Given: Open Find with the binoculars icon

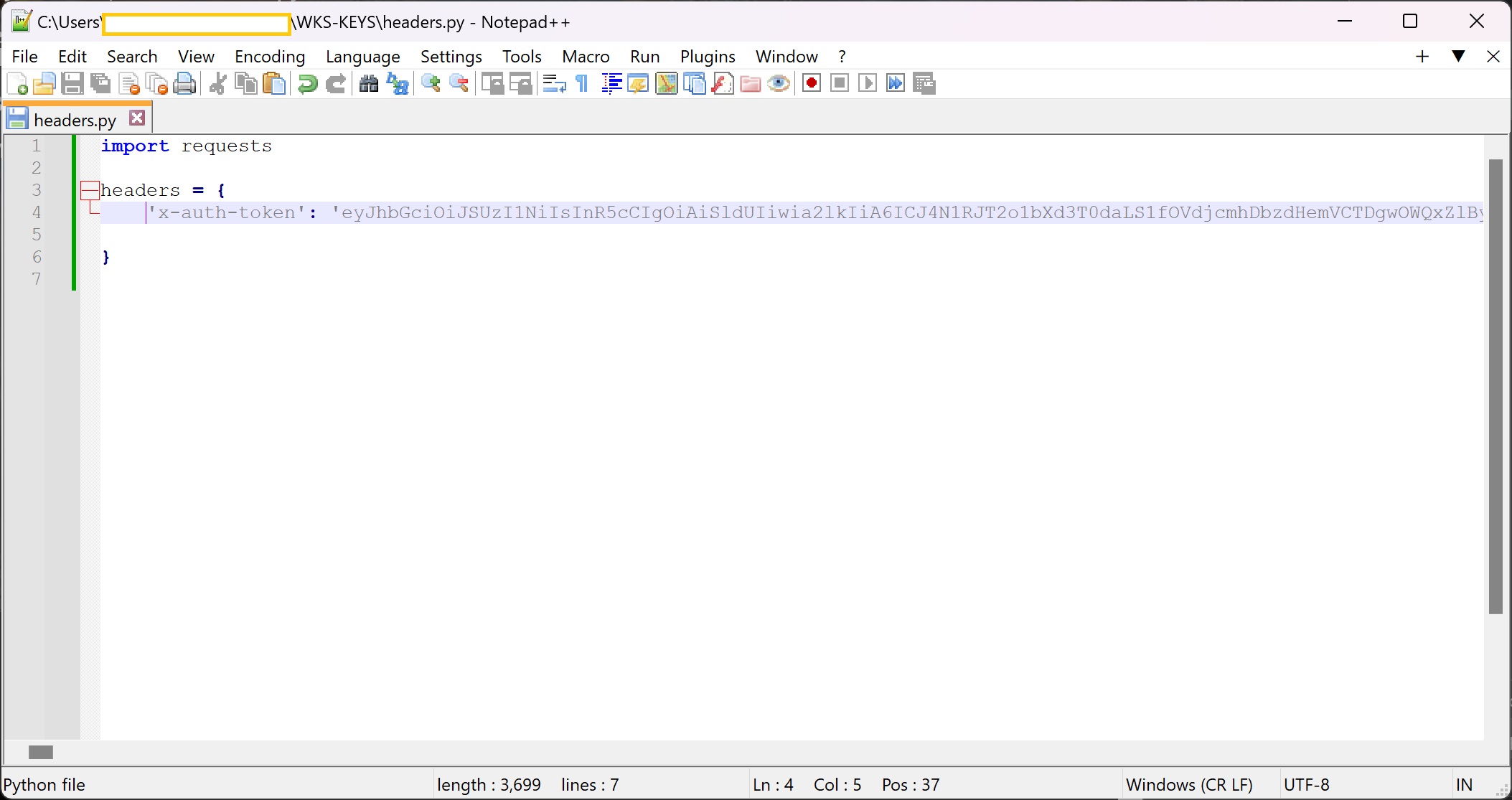Looking at the screenshot, I should point(369,84).
